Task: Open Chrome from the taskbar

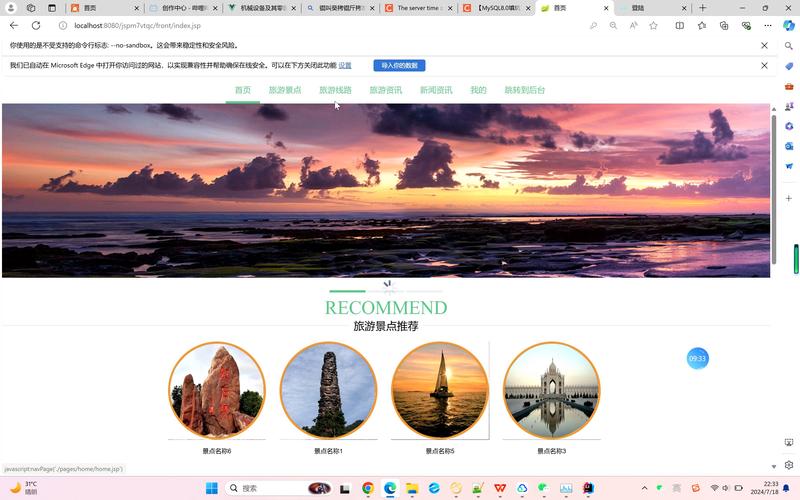Action: (368, 488)
